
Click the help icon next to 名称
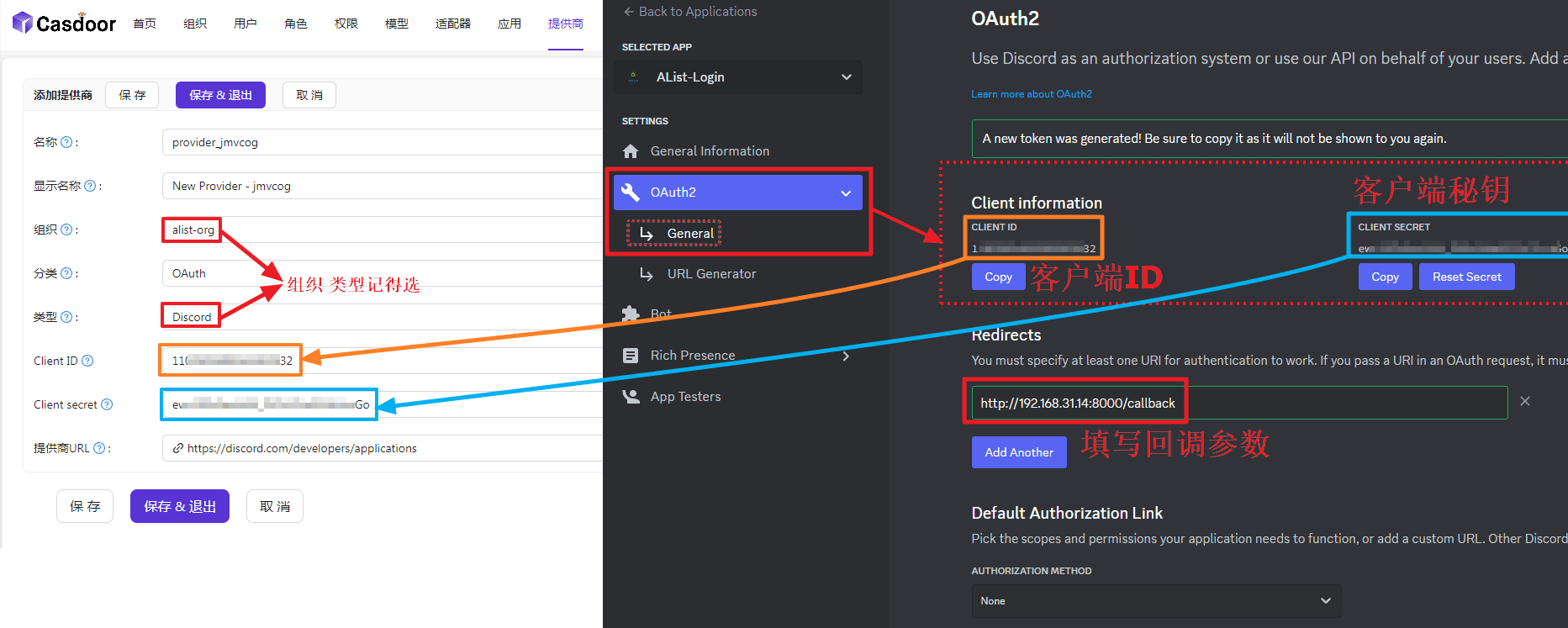[x=66, y=142]
